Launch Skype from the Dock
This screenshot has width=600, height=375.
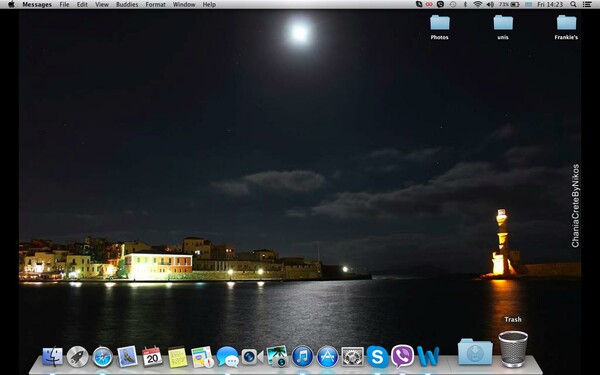377,356
